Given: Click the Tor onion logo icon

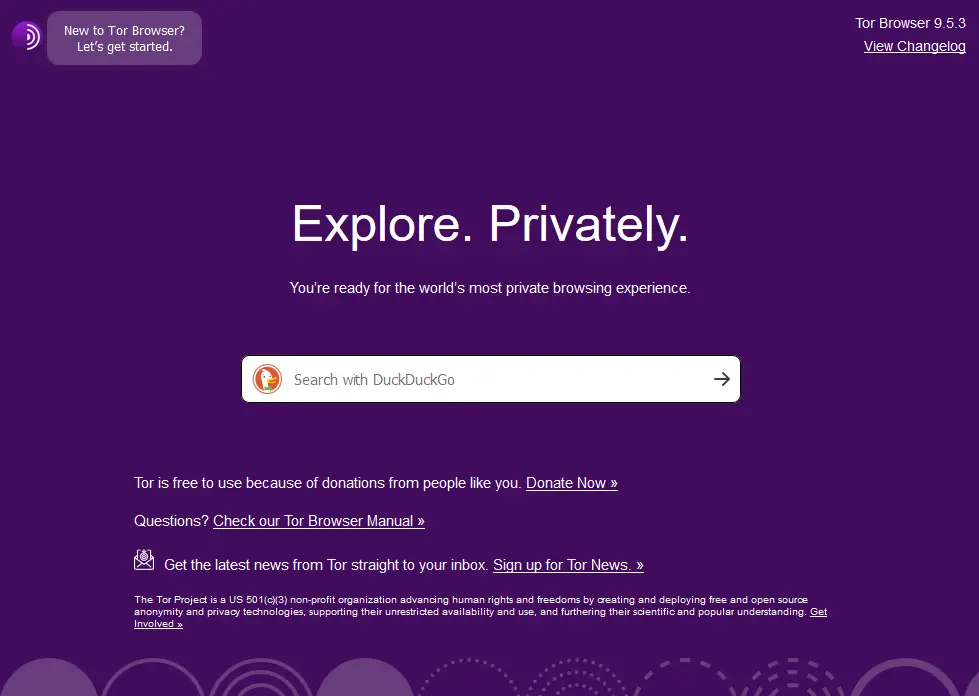Looking at the screenshot, I should pos(26,36).
